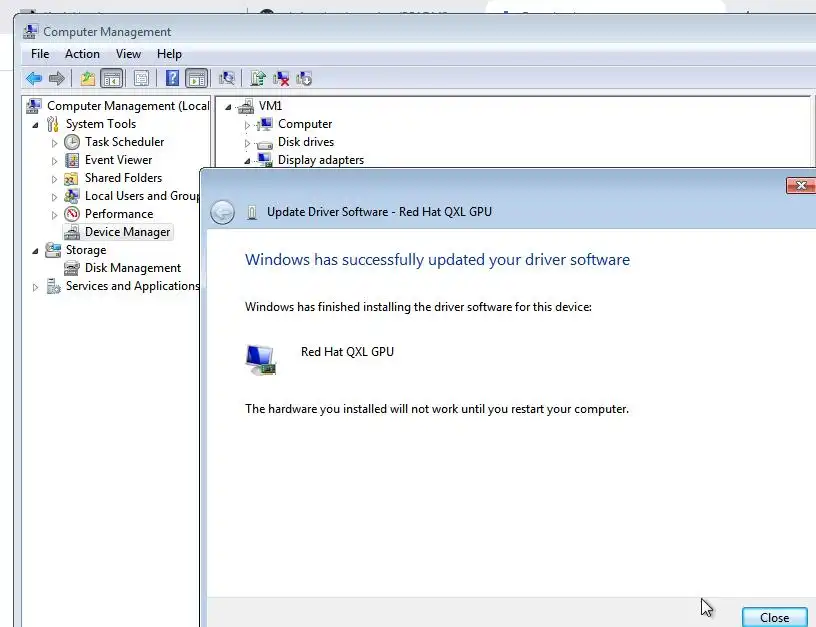816x627 pixels.
Task: Close the Update Driver Software dialog with X
Action: click(x=801, y=185)
